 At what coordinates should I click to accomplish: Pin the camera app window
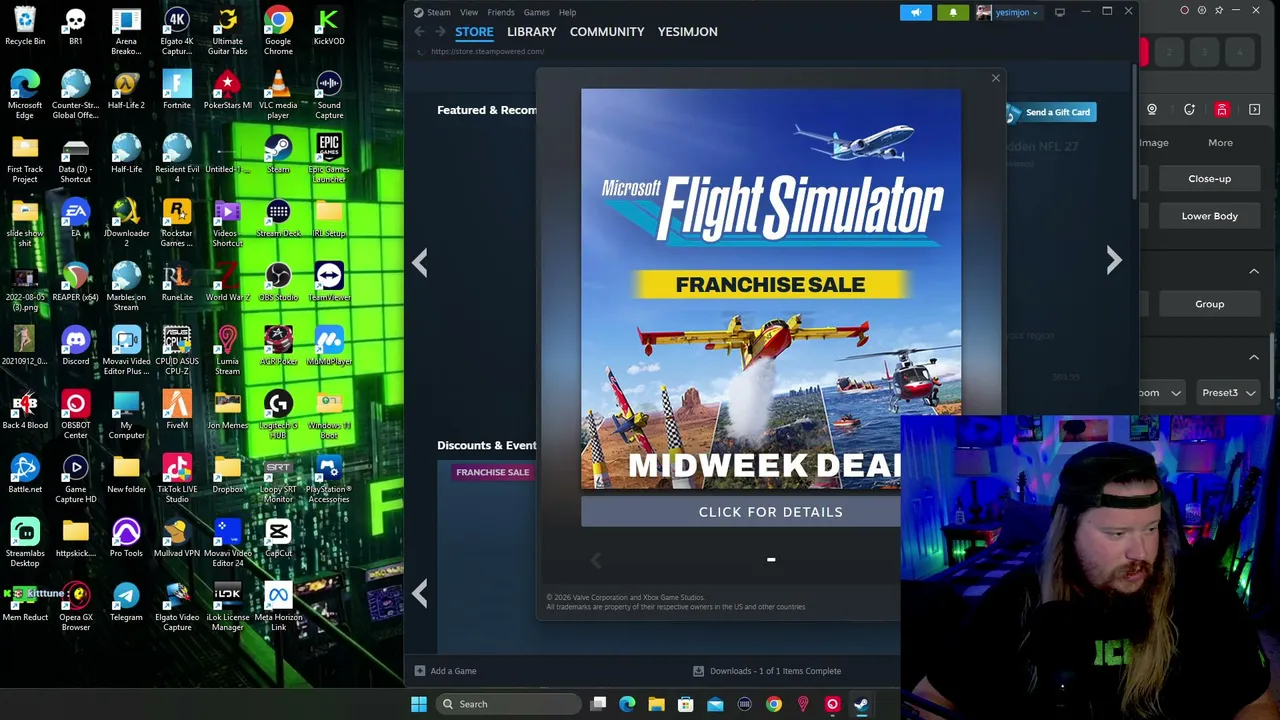(x=1219, y=11)
